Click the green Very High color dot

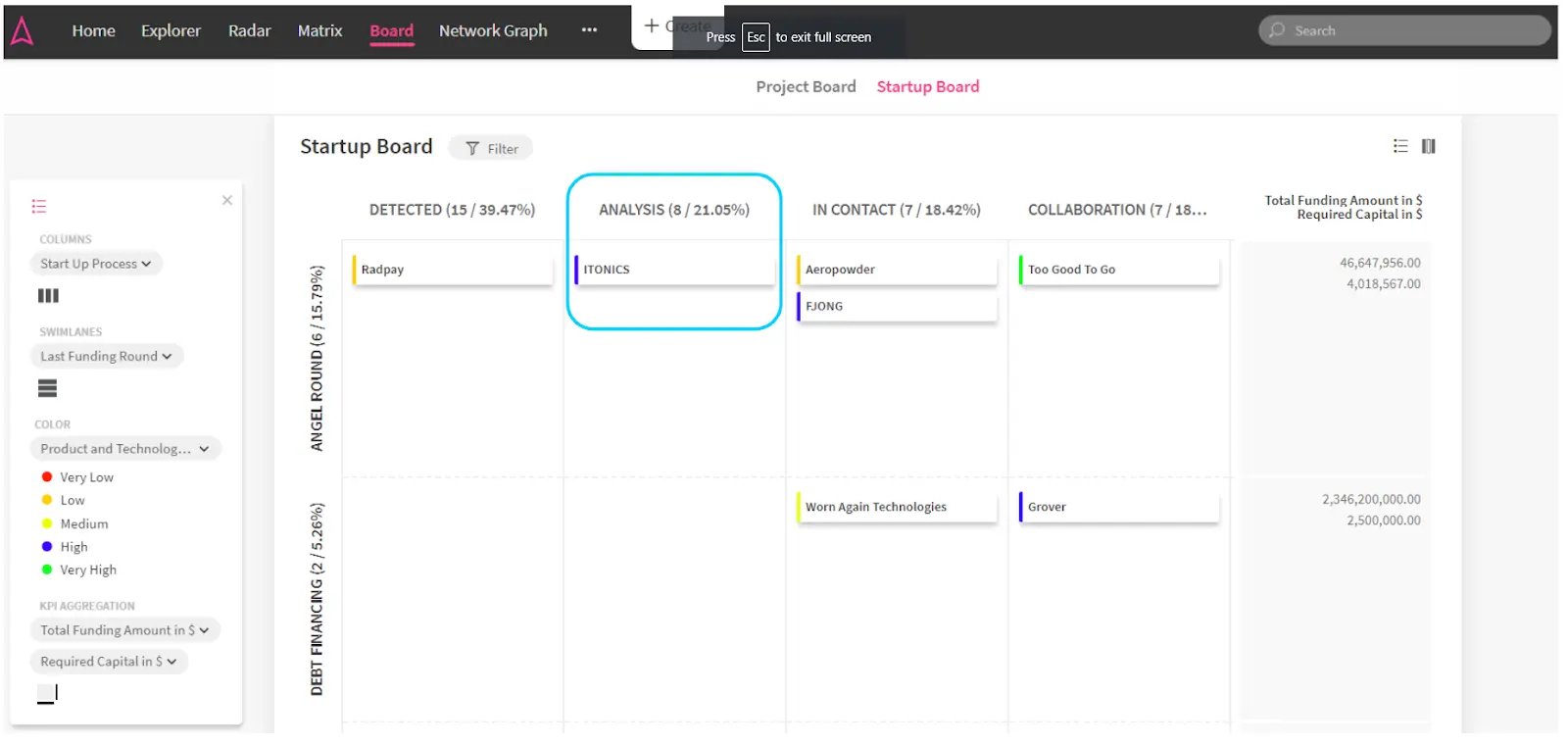(46, 570)
